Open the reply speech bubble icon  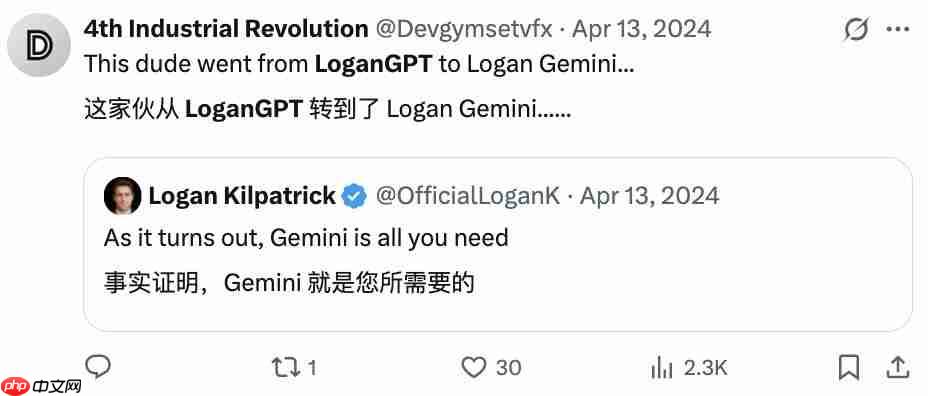98,367
